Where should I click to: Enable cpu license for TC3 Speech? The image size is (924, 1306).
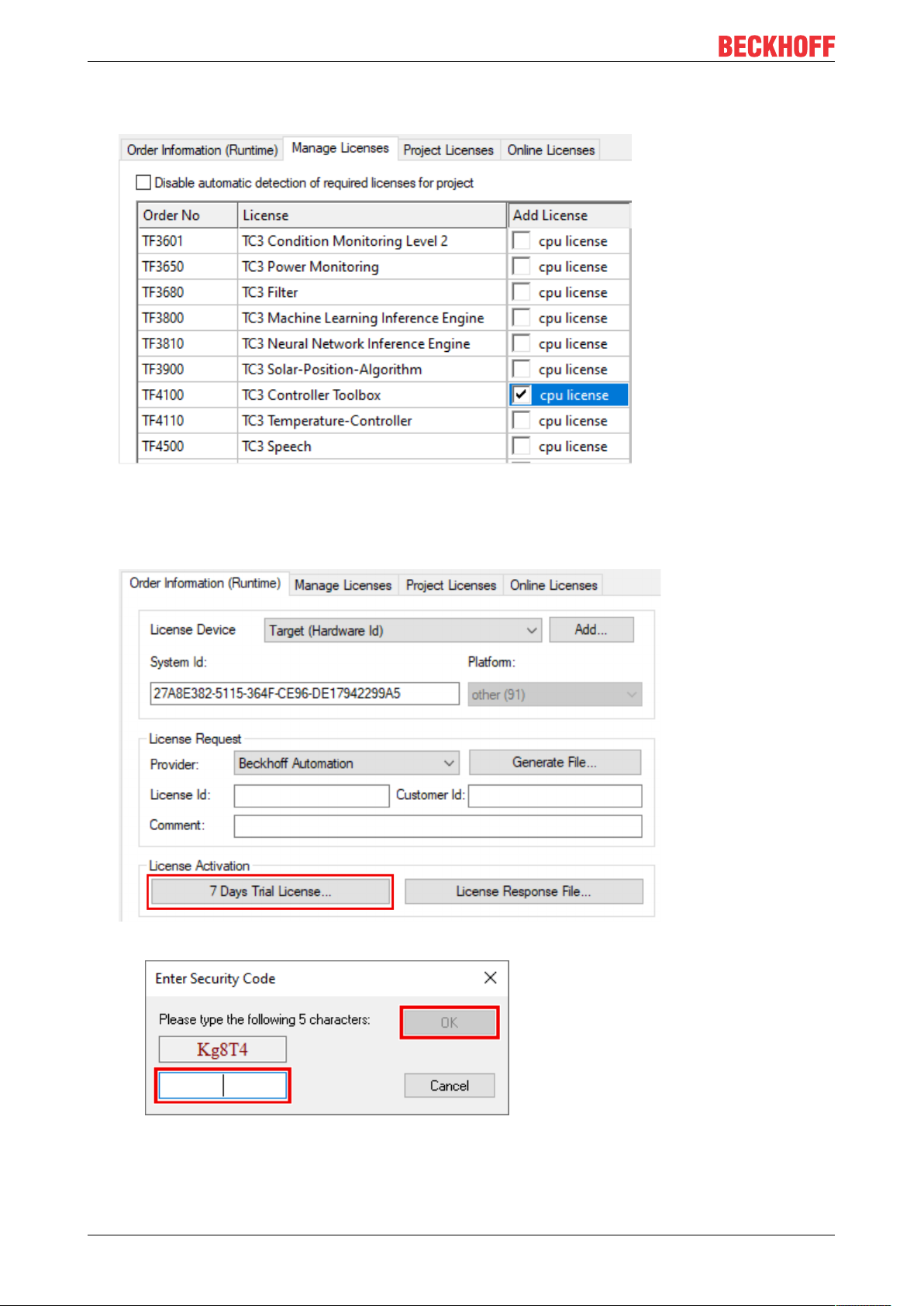coord(522,445)
